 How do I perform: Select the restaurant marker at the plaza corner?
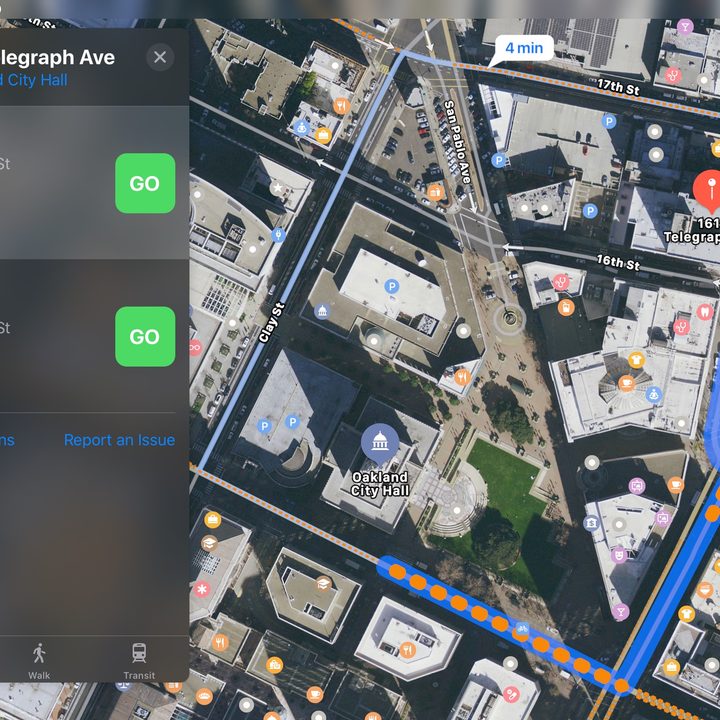462,377
